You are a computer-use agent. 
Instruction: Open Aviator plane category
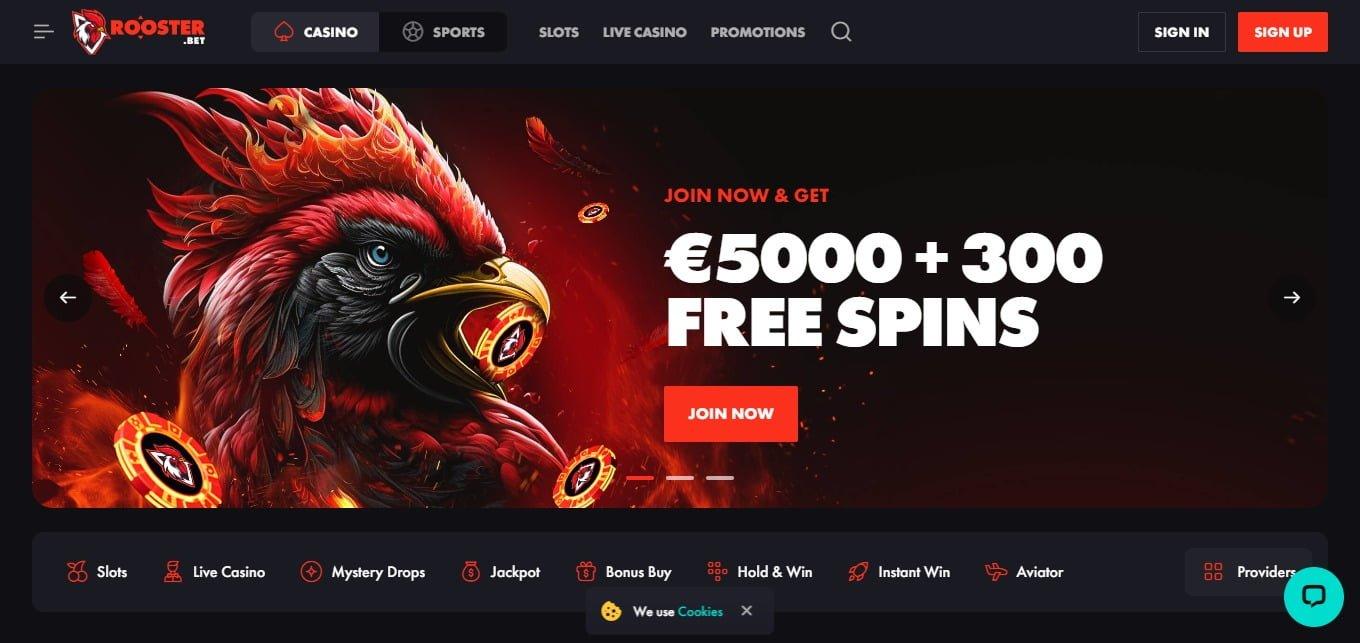(x=1024, y=572)
